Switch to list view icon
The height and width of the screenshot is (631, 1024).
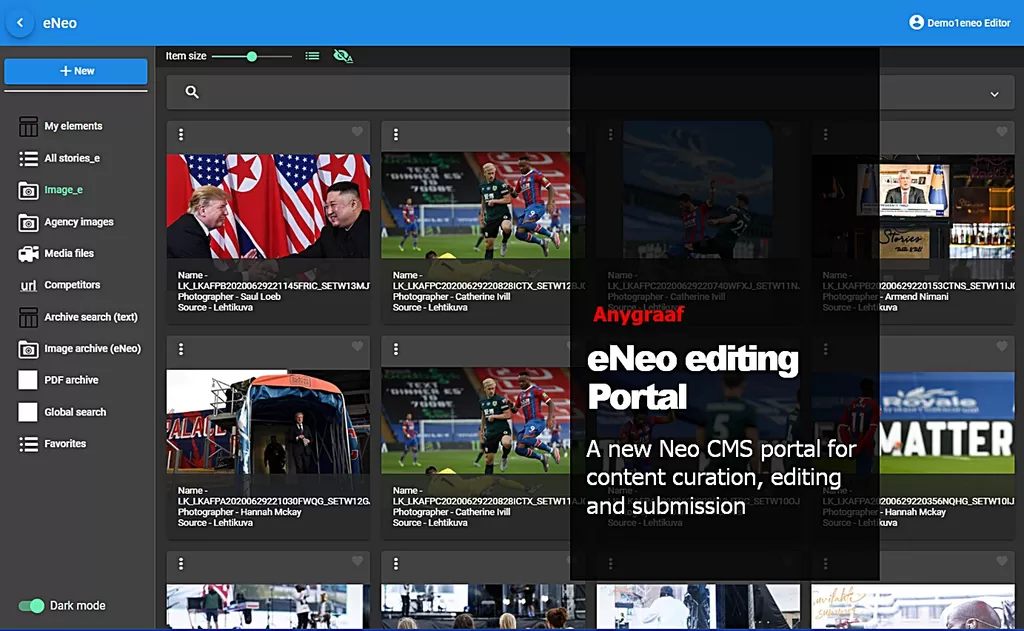pyautogui.click(x=312, y=56)
